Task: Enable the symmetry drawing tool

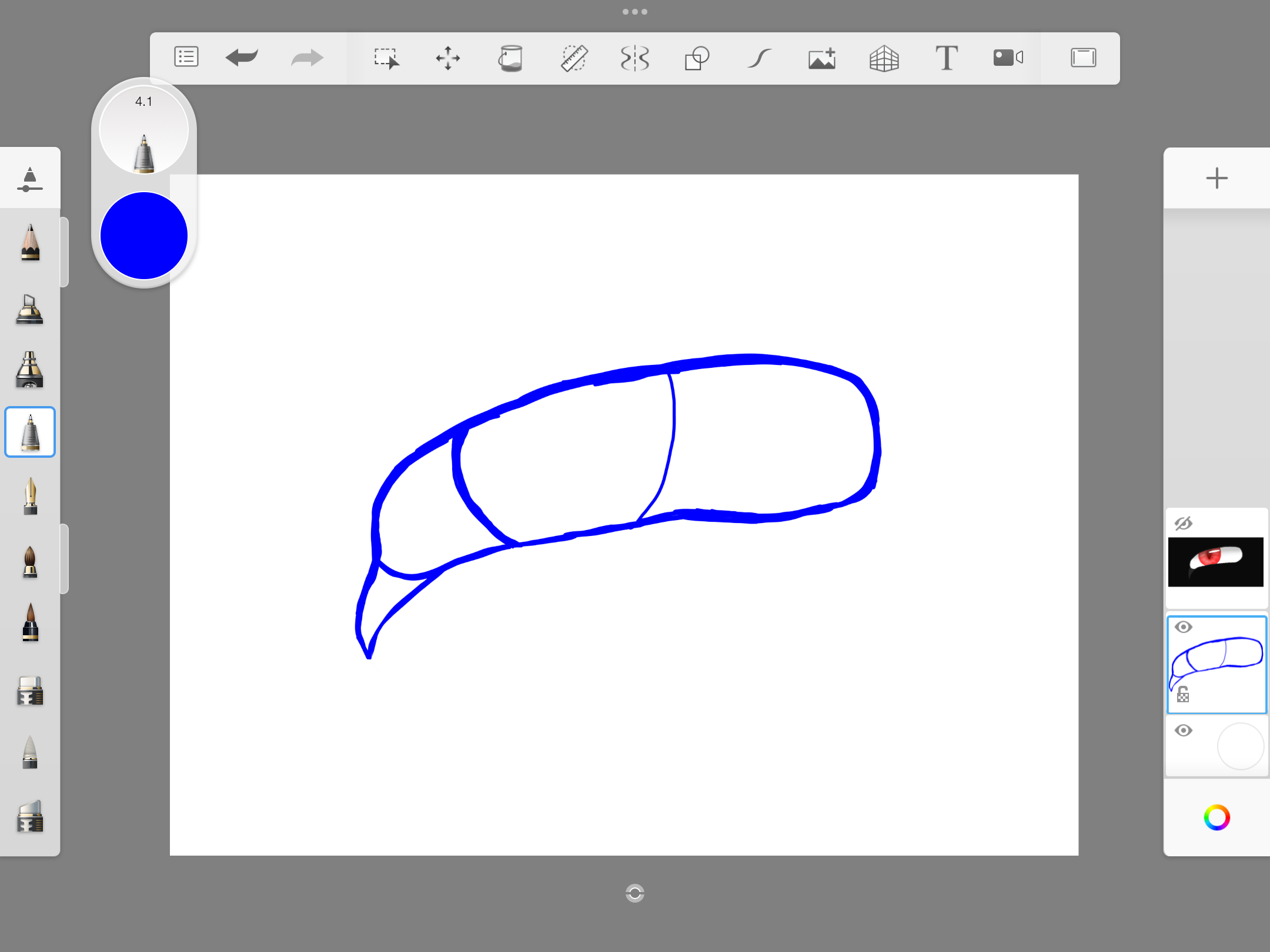Action: tap(636, 58)
